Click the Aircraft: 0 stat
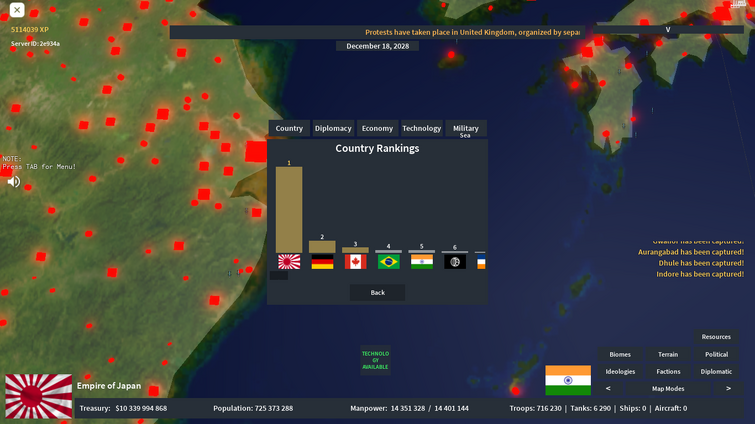Viewport: 755px width, 424px height. (671, 408)
